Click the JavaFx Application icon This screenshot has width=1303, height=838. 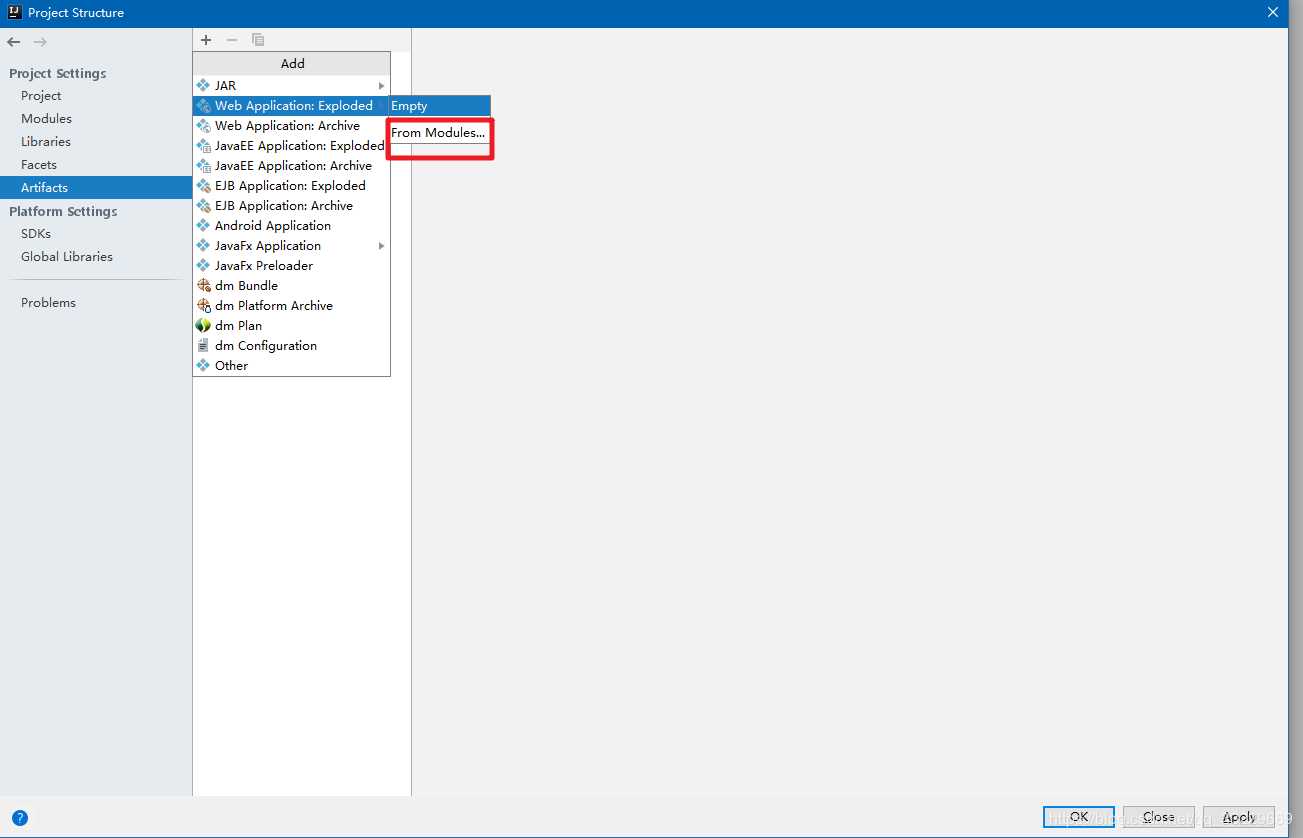pos(204,246)
